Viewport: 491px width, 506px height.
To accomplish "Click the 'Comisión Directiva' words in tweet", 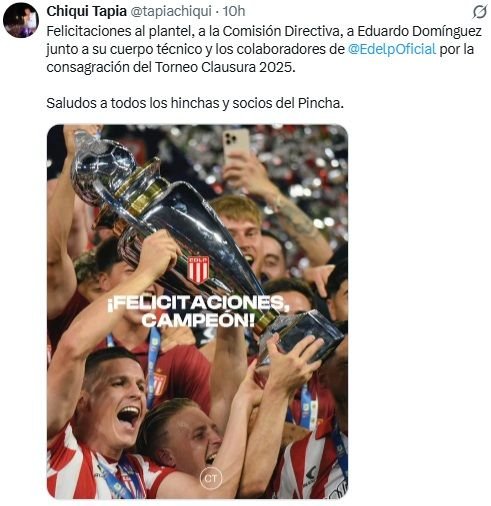I will click(x=281, y=31).
